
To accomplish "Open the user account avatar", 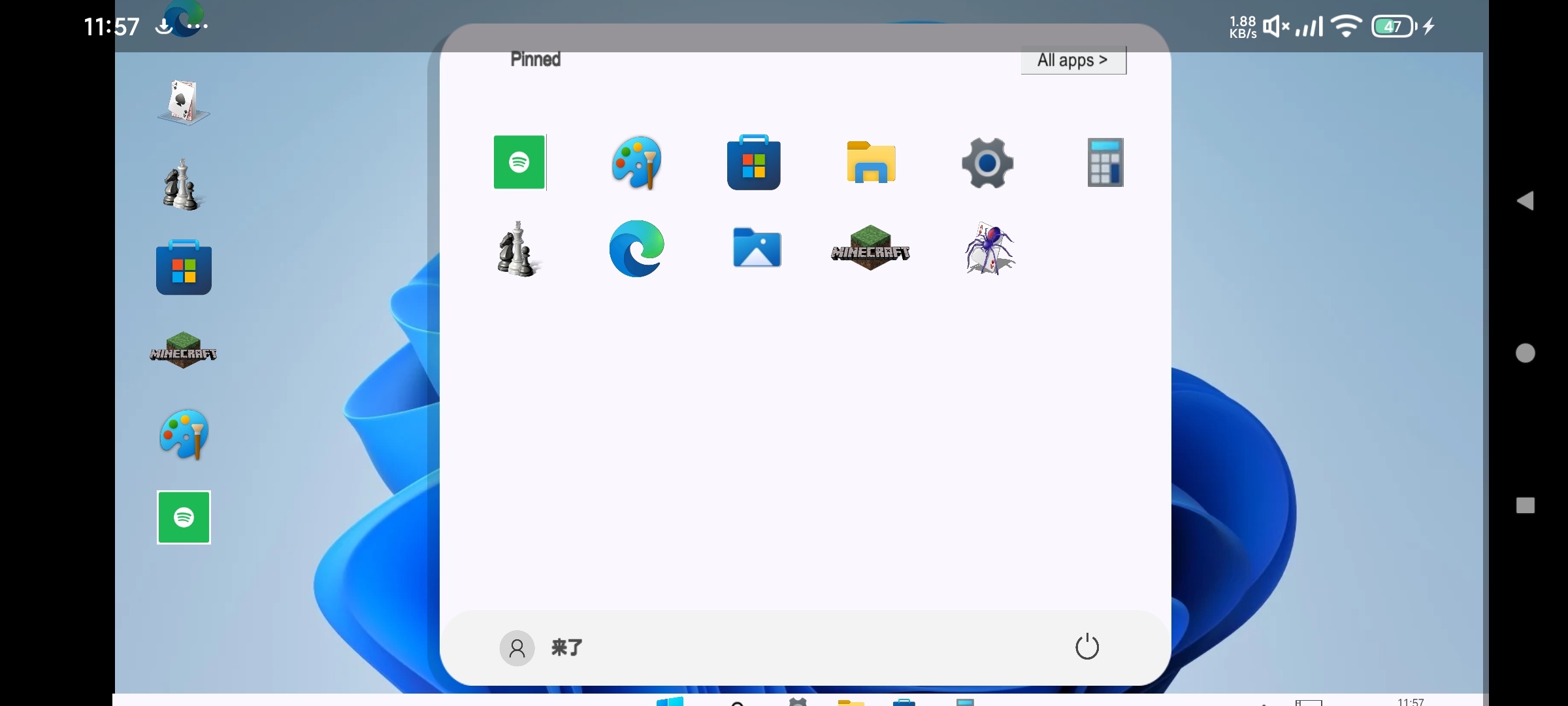I will (517, 648).
